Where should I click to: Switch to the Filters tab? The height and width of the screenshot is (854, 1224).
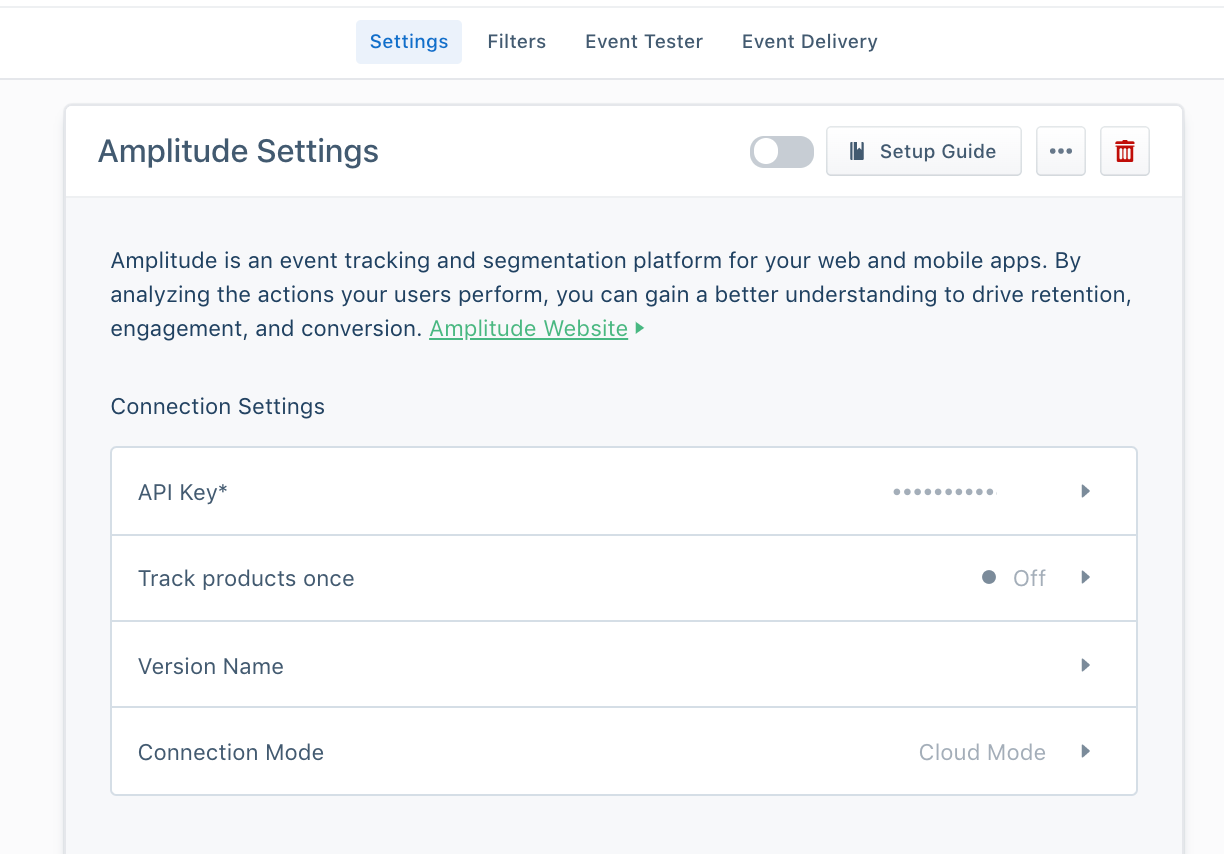(x=517, y=41)
